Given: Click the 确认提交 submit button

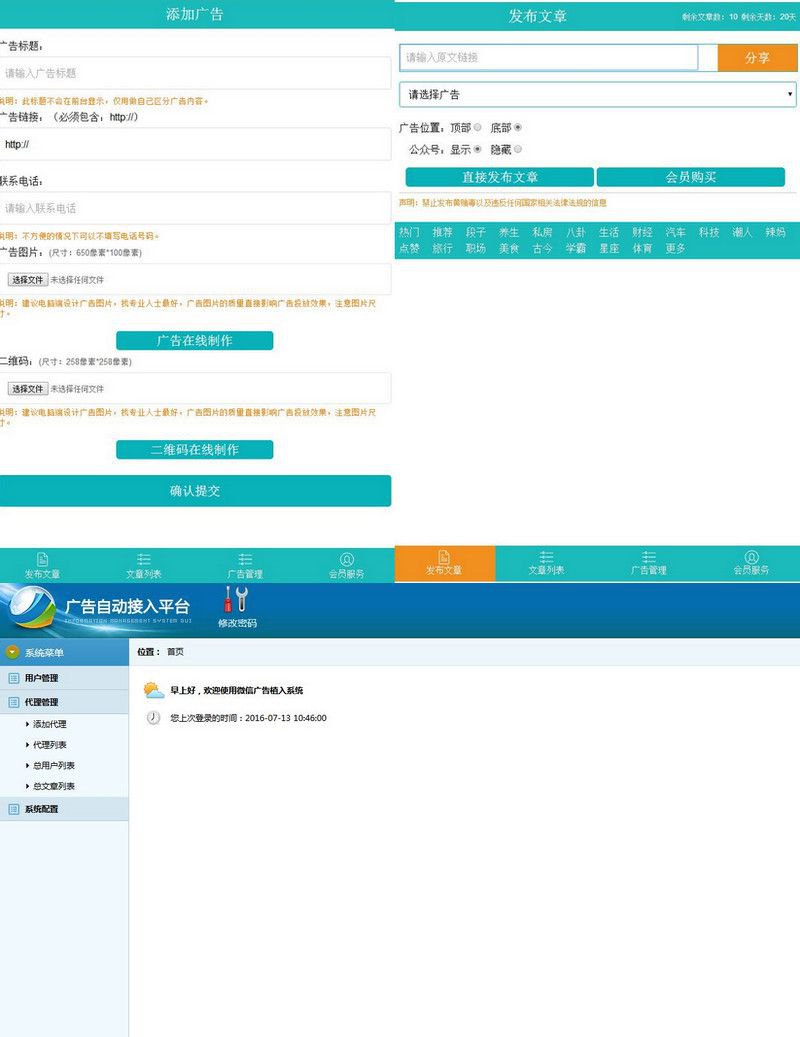Looking at the screenshot, I should pyautogui.click(x=197, y=491).
